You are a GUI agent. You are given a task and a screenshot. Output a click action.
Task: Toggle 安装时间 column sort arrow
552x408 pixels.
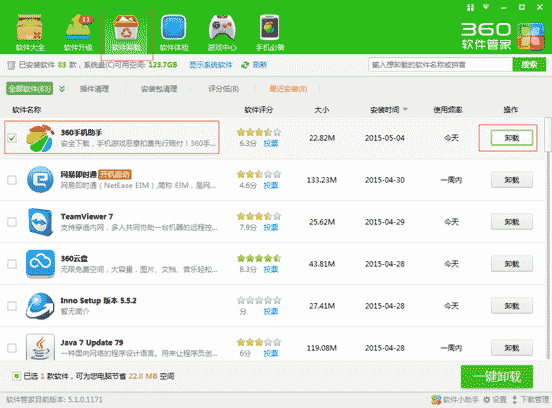[x=405, y=109]
